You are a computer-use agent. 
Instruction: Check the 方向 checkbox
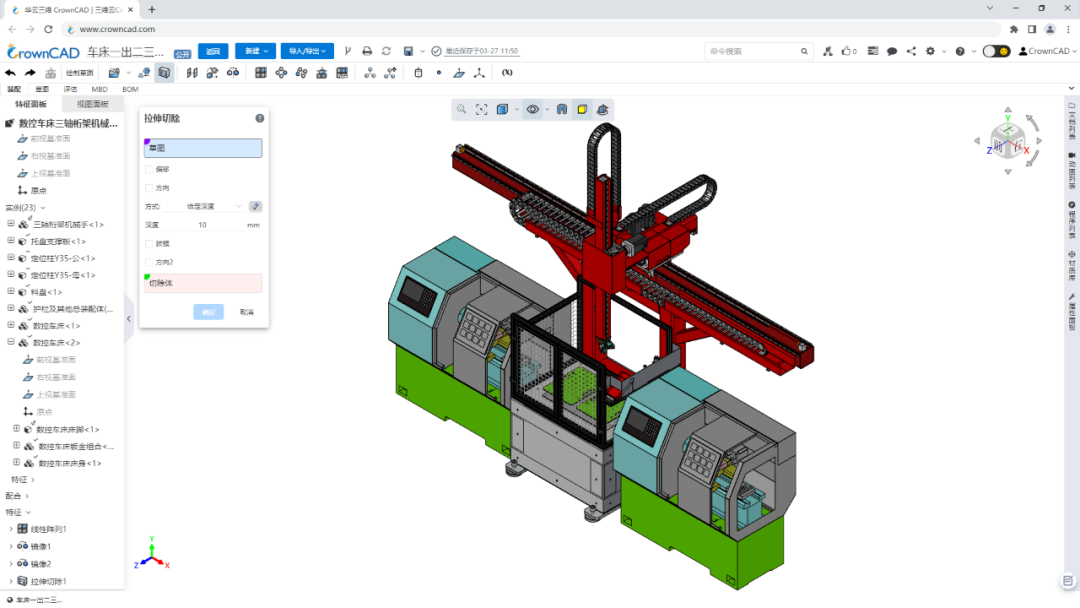(x=149, y=188)
